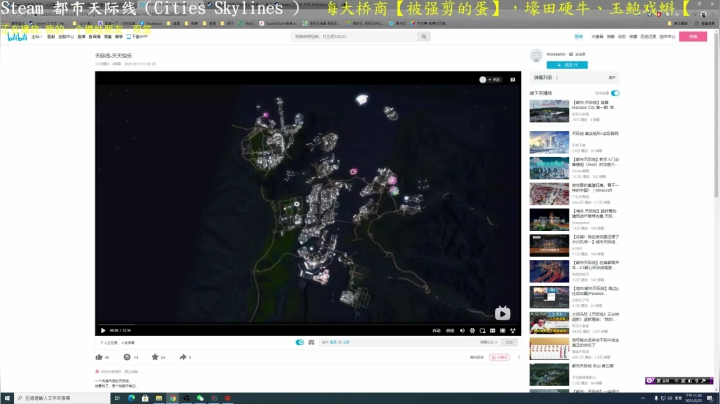
Task: Open File Explorer from the taskbar
Action: 159,398
